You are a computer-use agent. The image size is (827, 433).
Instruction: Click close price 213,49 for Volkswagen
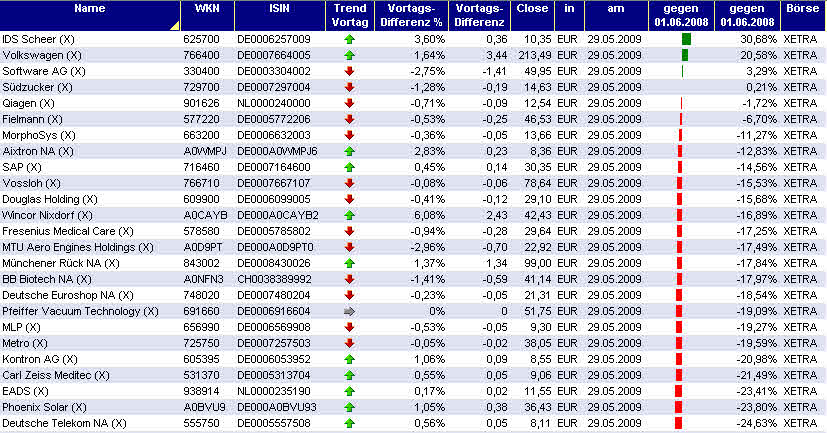tap(534, 55)
